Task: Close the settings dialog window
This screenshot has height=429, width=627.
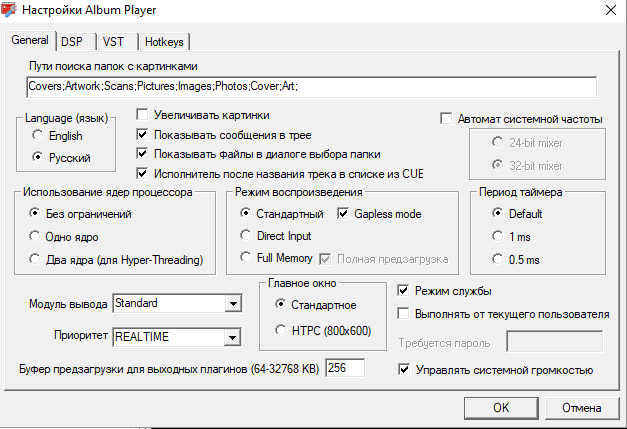Action: click(x=611, y=10)
